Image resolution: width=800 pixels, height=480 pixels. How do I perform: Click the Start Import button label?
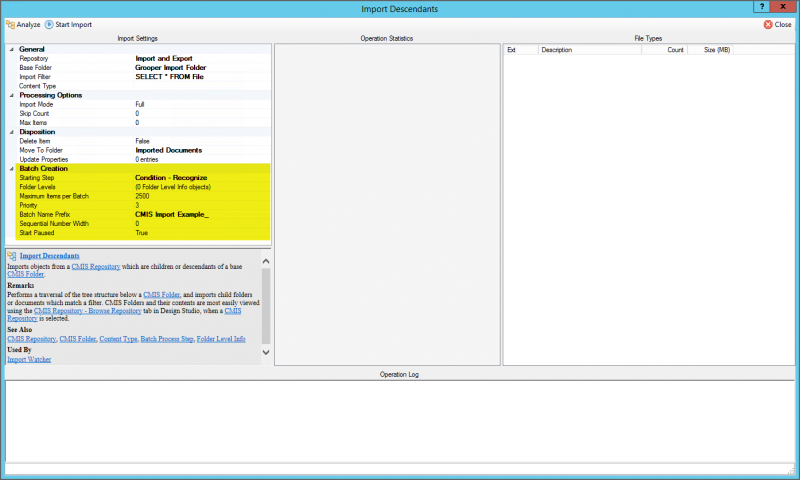coord(73,24)
